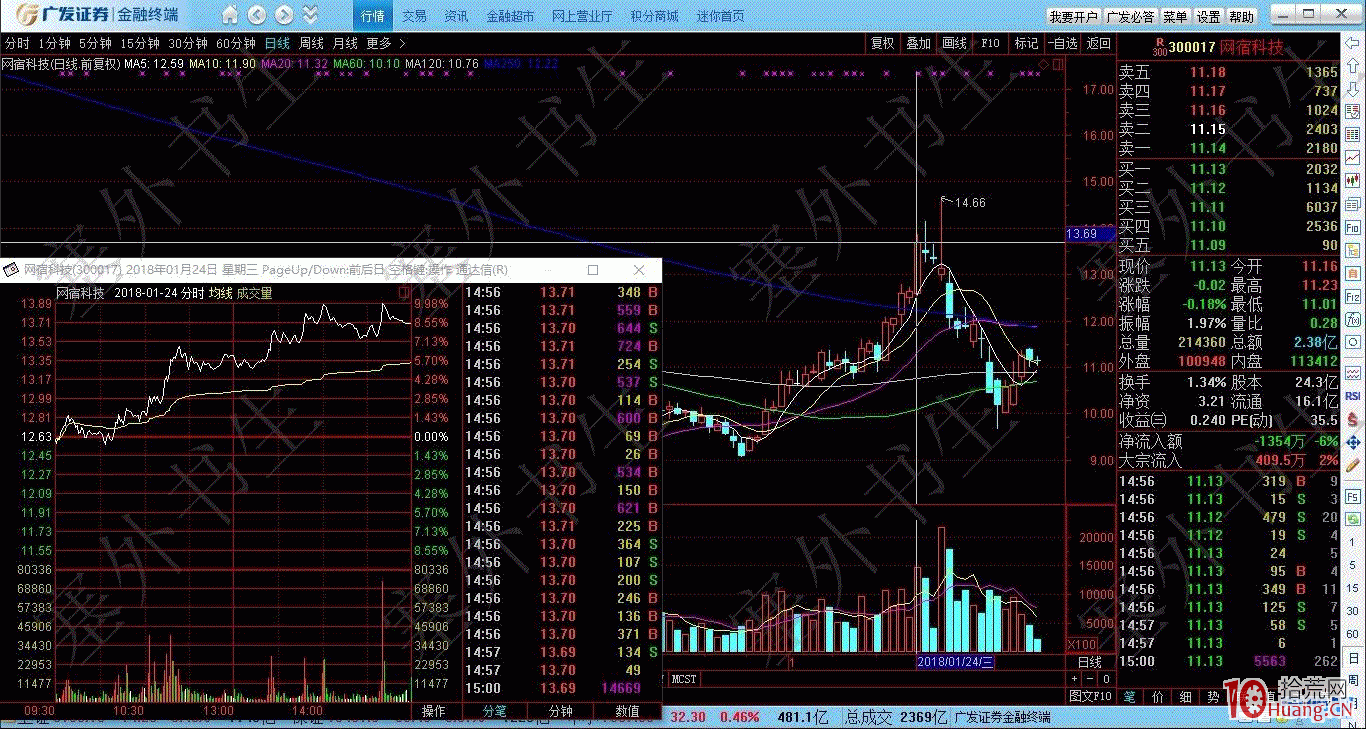Open the watchlist report sidebar icon

[x=1353, y=113]
